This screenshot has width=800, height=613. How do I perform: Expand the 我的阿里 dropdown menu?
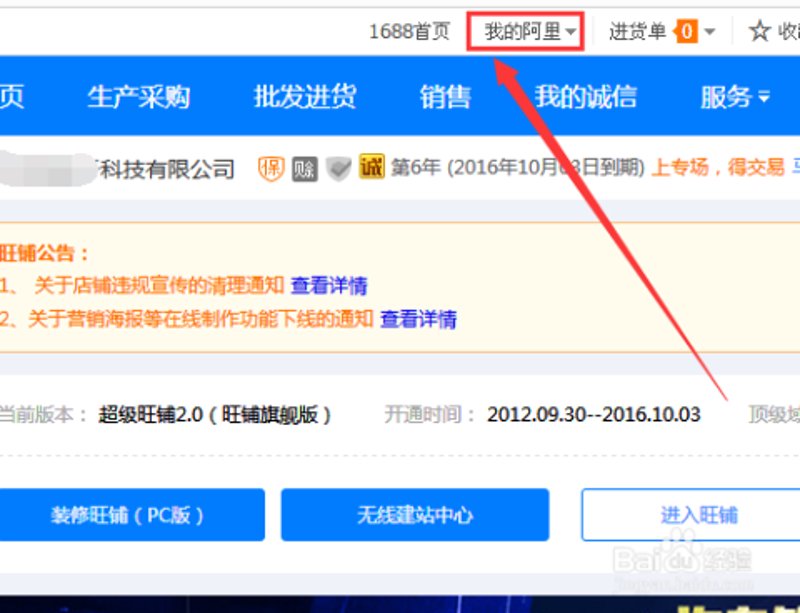pyautogui.click(x=530, y=32)
